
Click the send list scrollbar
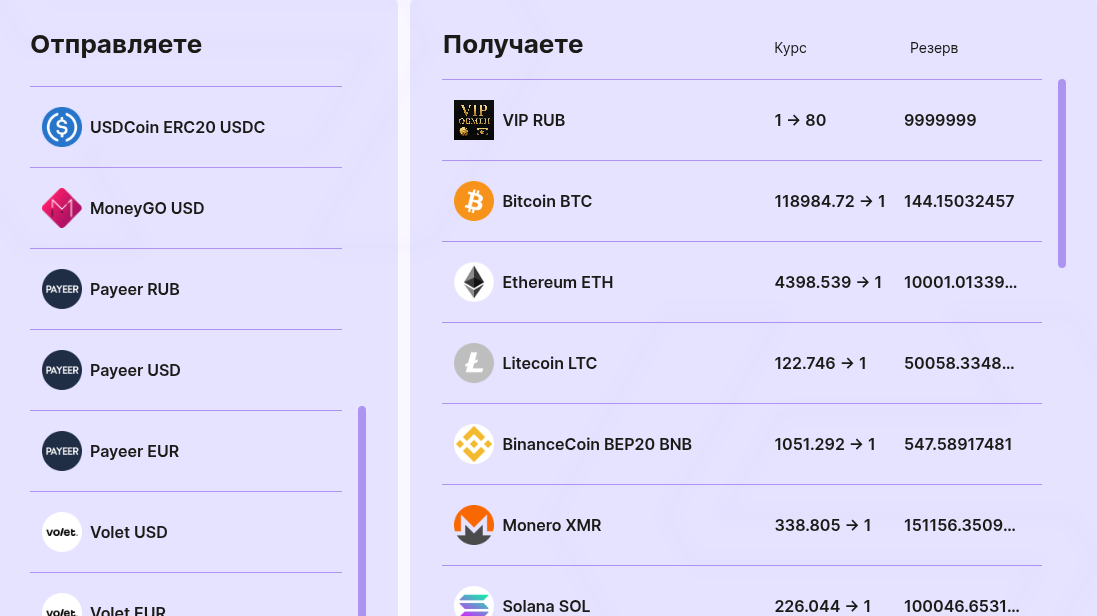point(362,510)
